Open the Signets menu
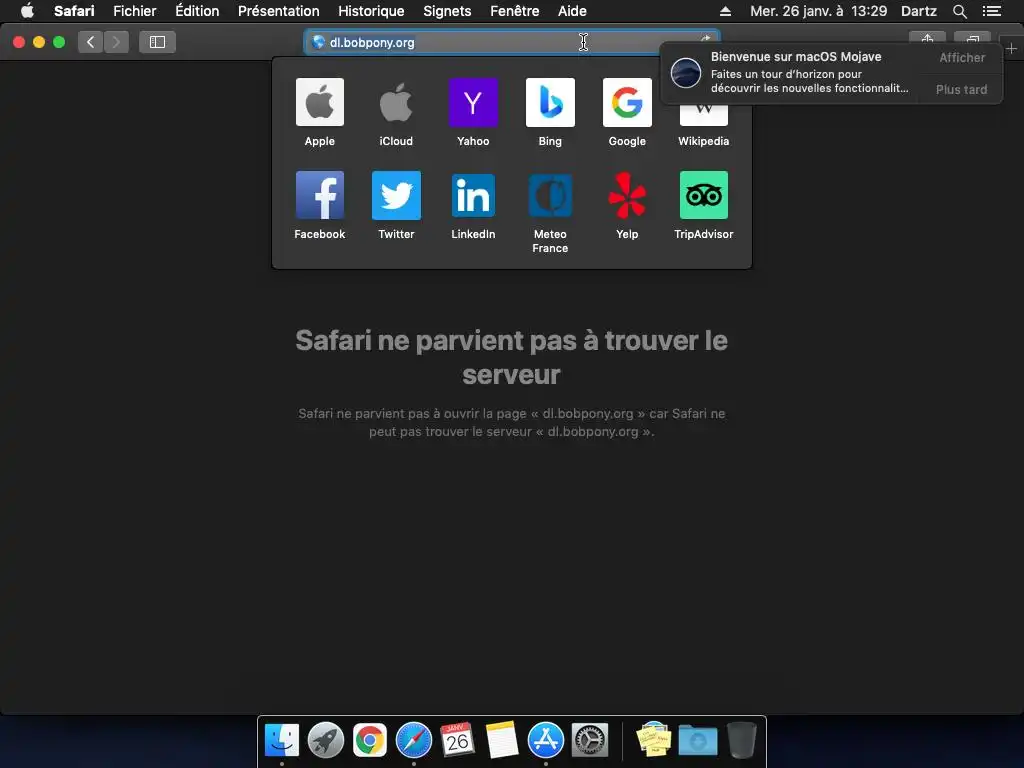This screenshot has width=1024, height=768. [447, 11]
